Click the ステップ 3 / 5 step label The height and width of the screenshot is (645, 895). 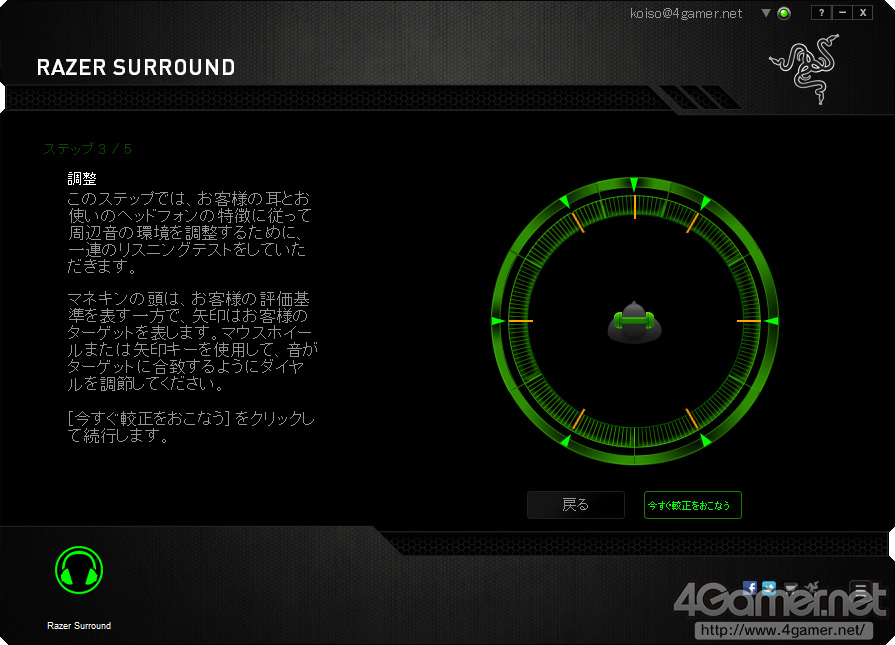tap(88, 149)
